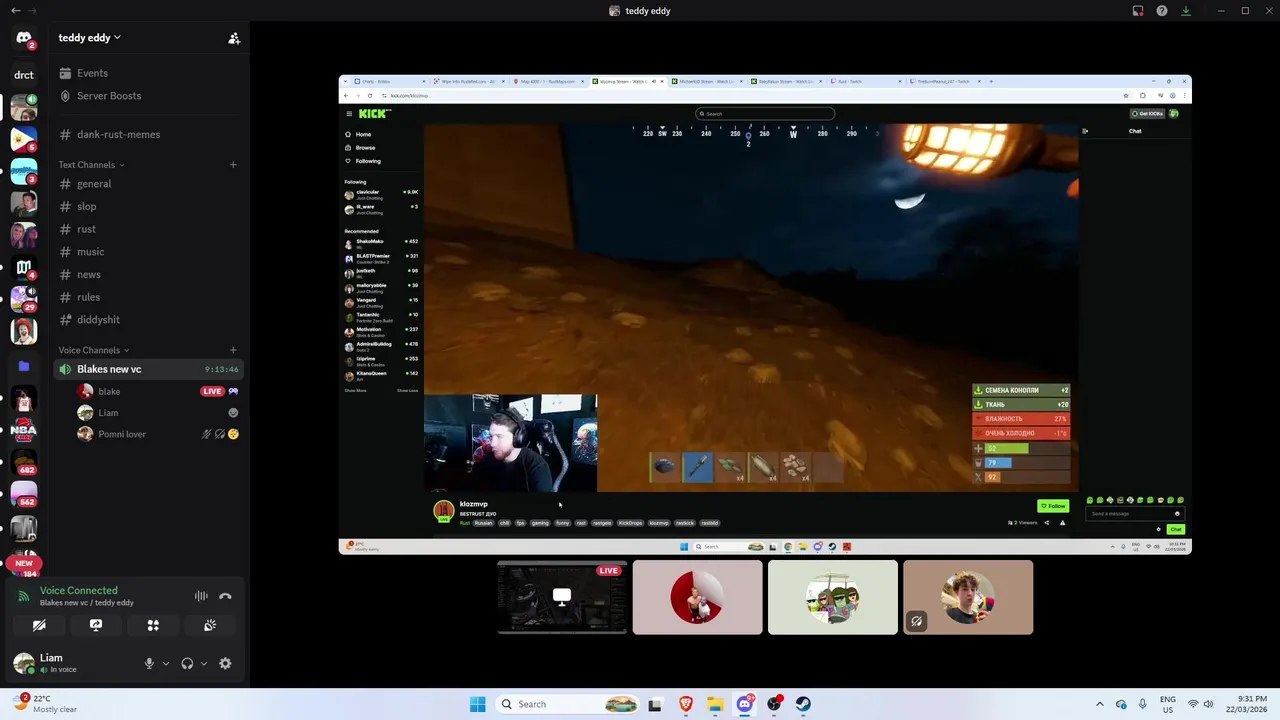Screen dimensions: 1280x720
Task: Select Pomni lover in voice list
Action: (x=158, y=434)
